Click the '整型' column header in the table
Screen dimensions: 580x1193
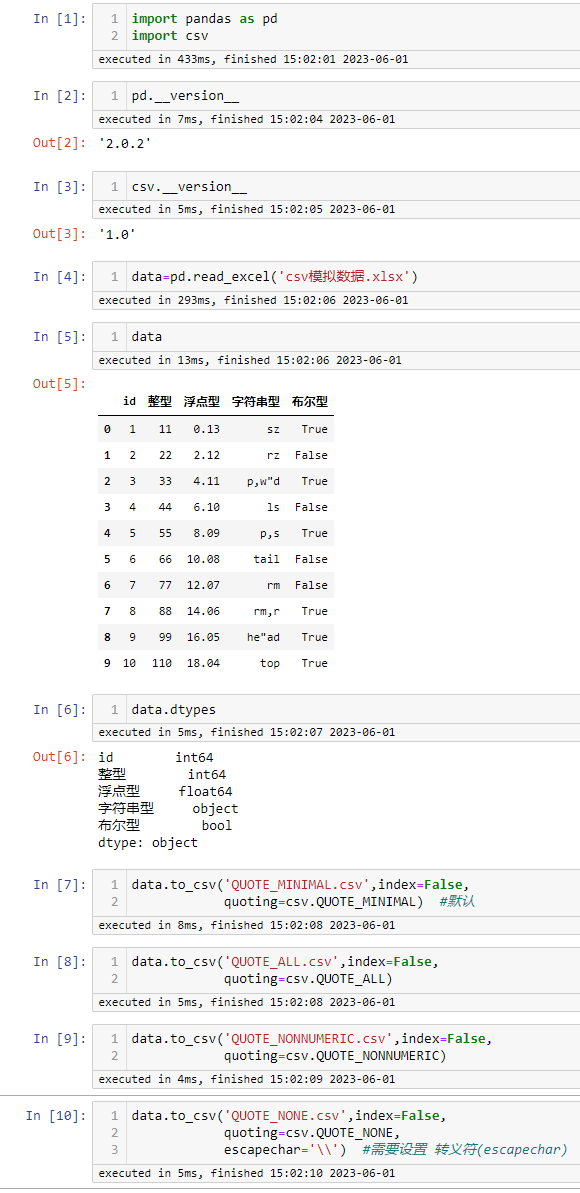click(160, 401)
